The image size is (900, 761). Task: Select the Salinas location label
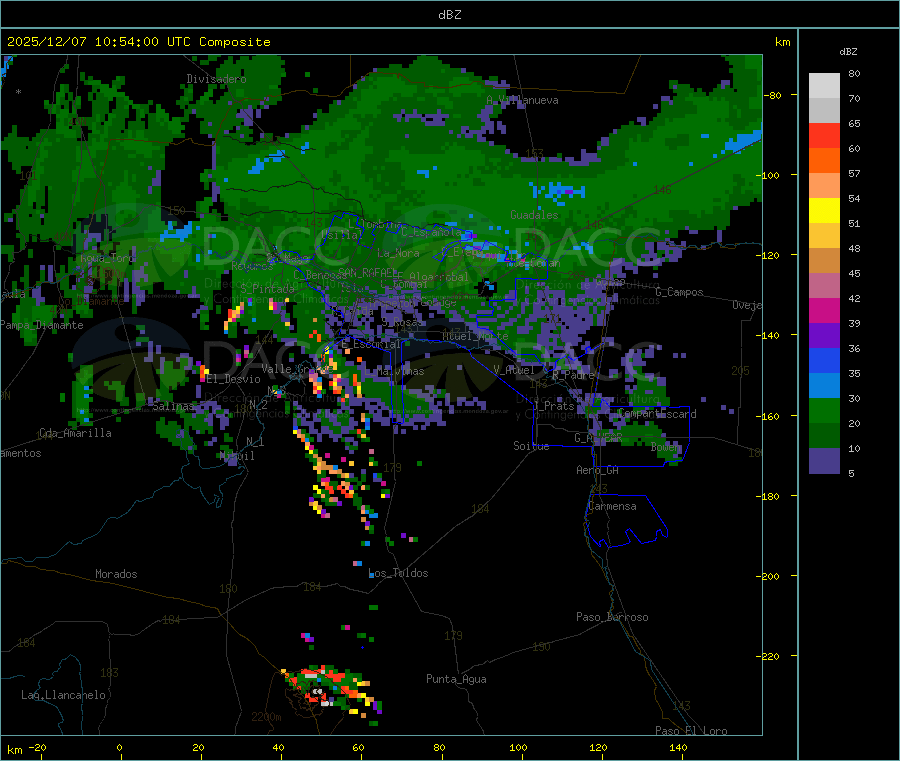pos(173,406)
